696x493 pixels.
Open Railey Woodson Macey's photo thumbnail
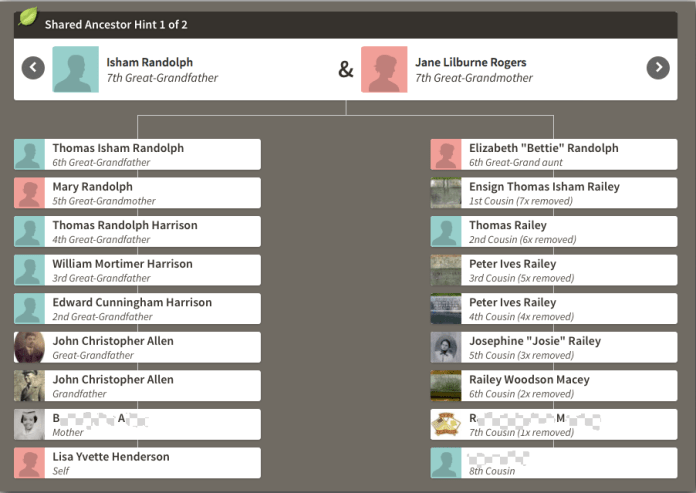tap(446, 386)
